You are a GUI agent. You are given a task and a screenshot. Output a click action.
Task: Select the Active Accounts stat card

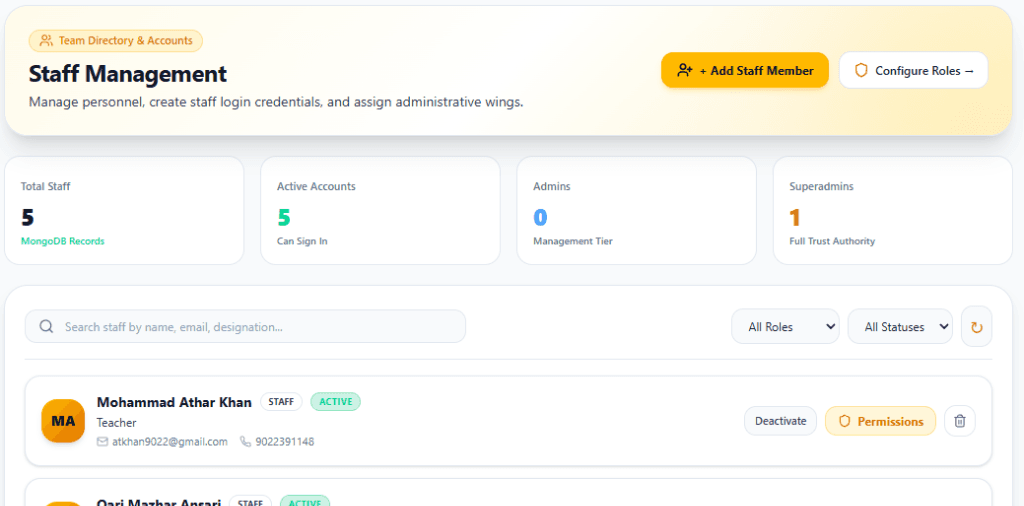click(x=380, y=210)
